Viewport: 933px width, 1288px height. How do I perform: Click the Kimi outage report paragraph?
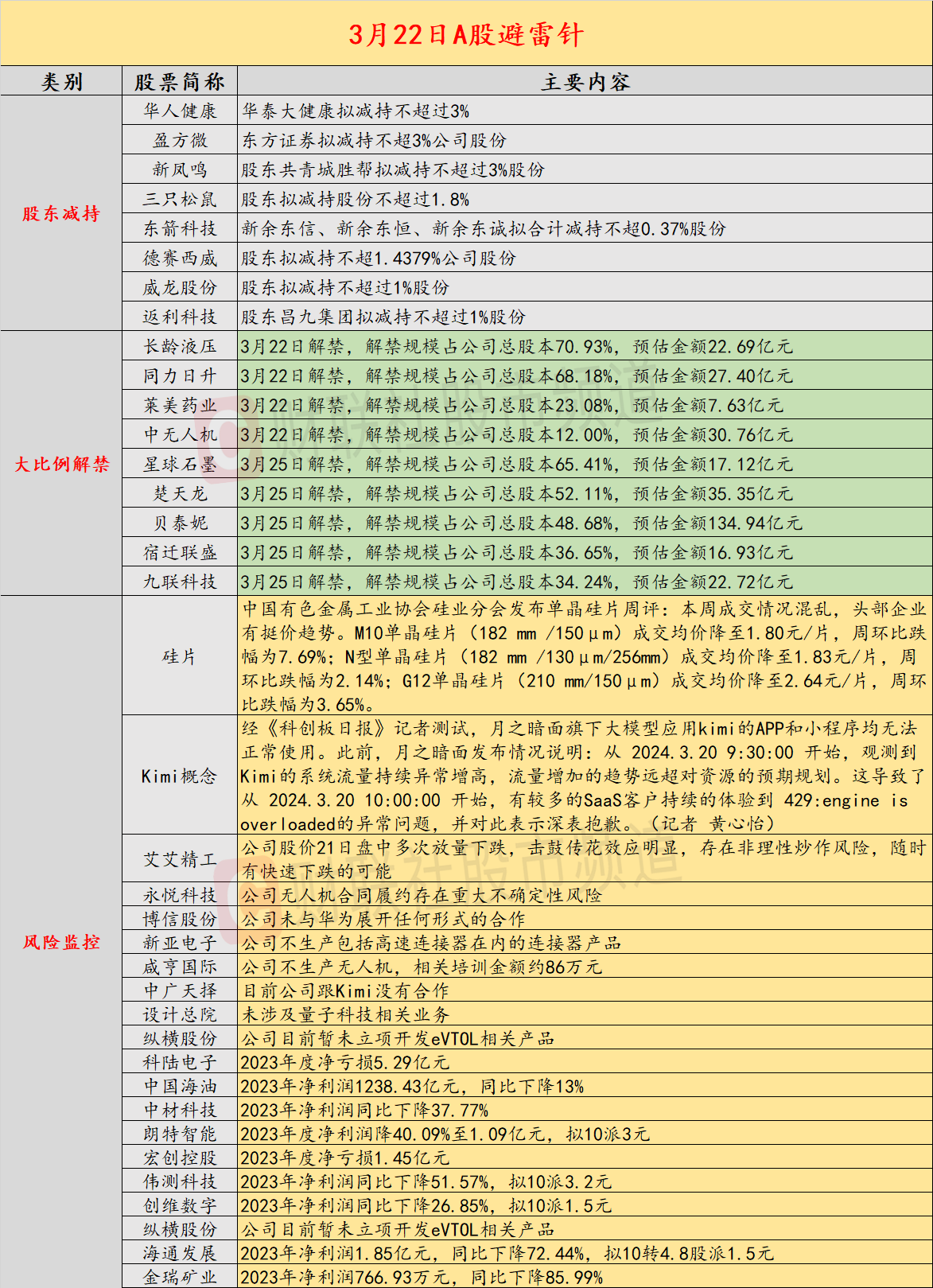click(585, 776)
